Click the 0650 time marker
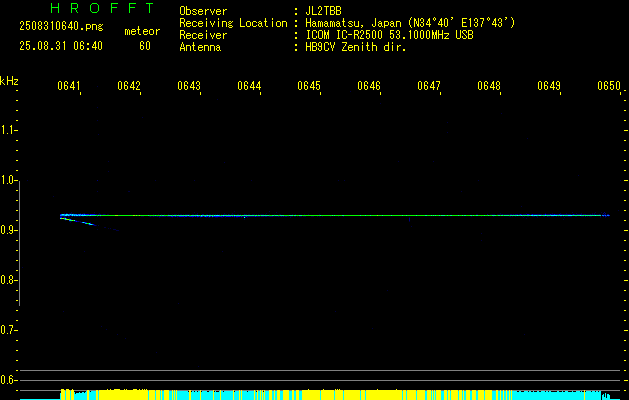 coord(609,86)
